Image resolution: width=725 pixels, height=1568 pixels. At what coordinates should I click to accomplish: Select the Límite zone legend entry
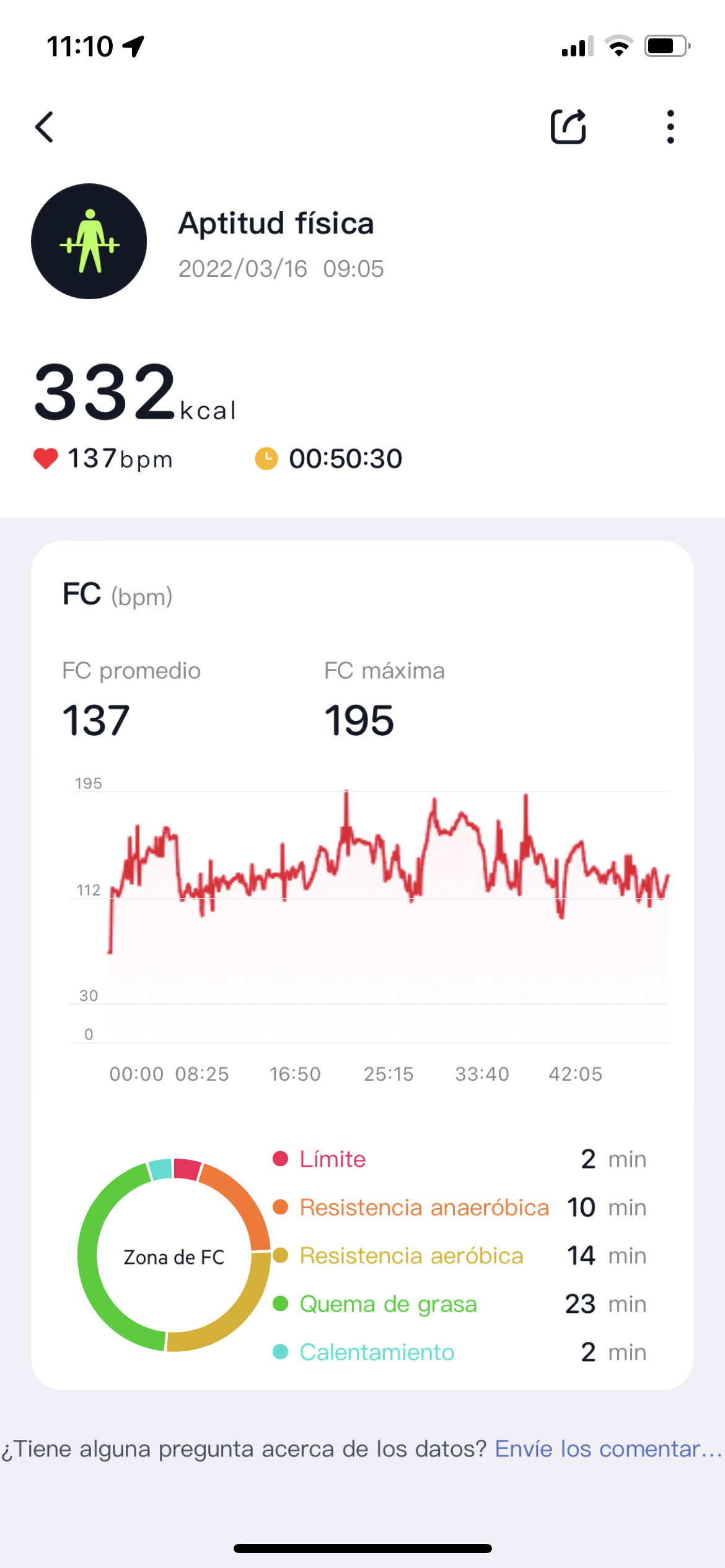click(x=333, y=1159)
